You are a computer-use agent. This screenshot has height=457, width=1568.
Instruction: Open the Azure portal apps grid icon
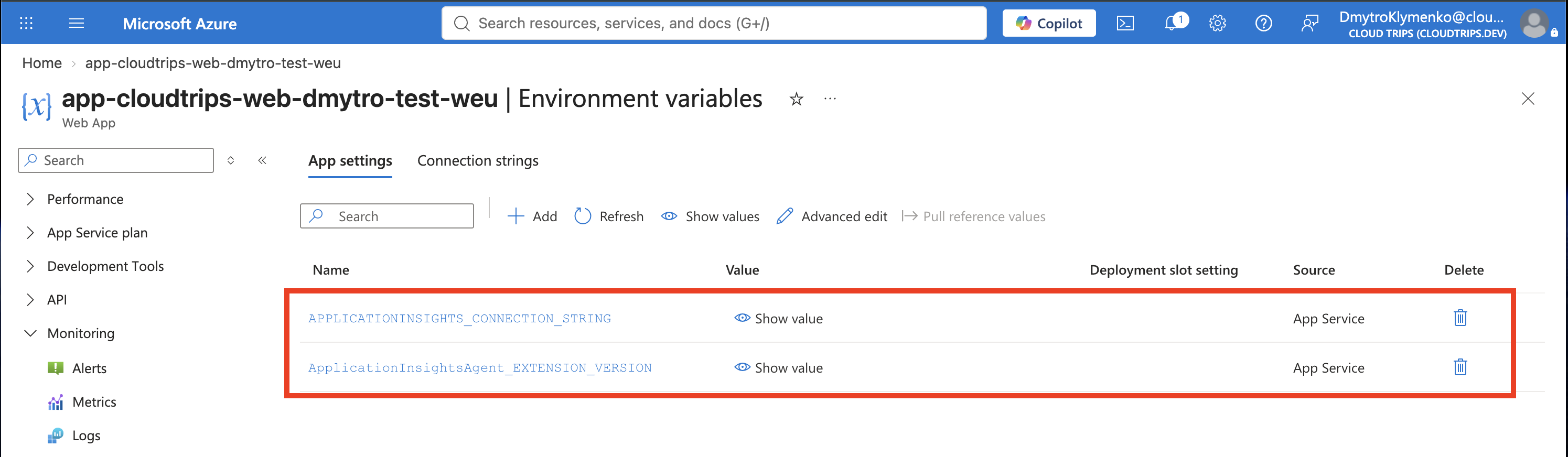pos(26,23)
